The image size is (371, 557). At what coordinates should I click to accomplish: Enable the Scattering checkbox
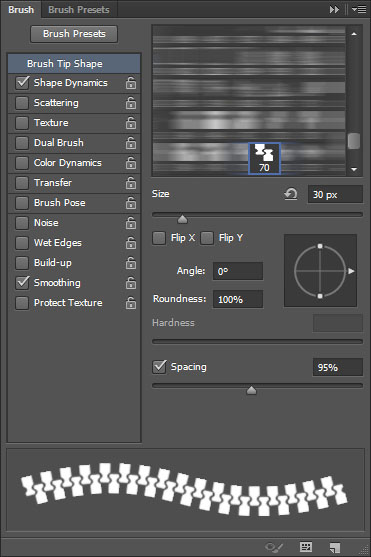[22, 103]
